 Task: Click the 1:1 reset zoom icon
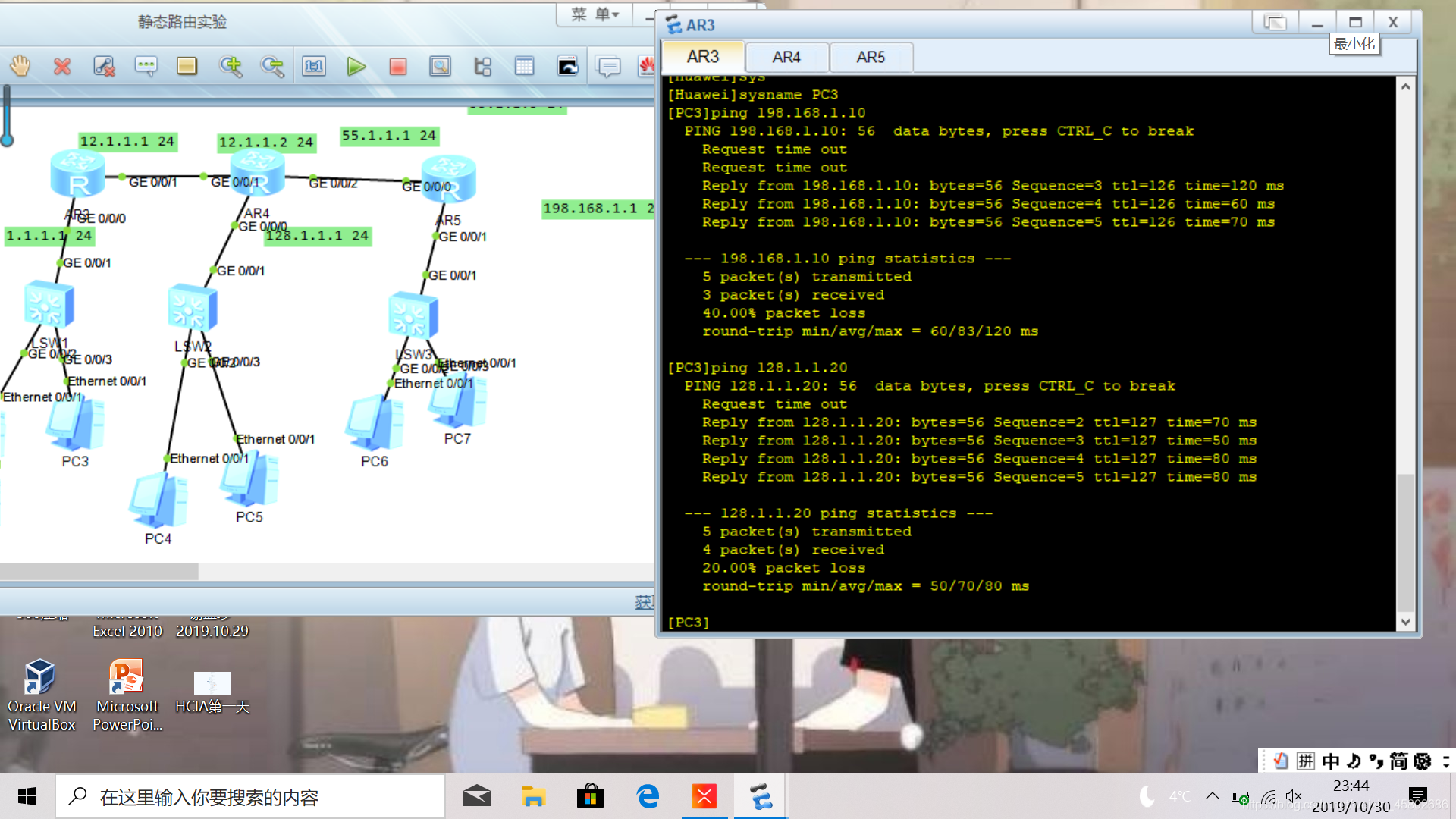click(314, 67)
